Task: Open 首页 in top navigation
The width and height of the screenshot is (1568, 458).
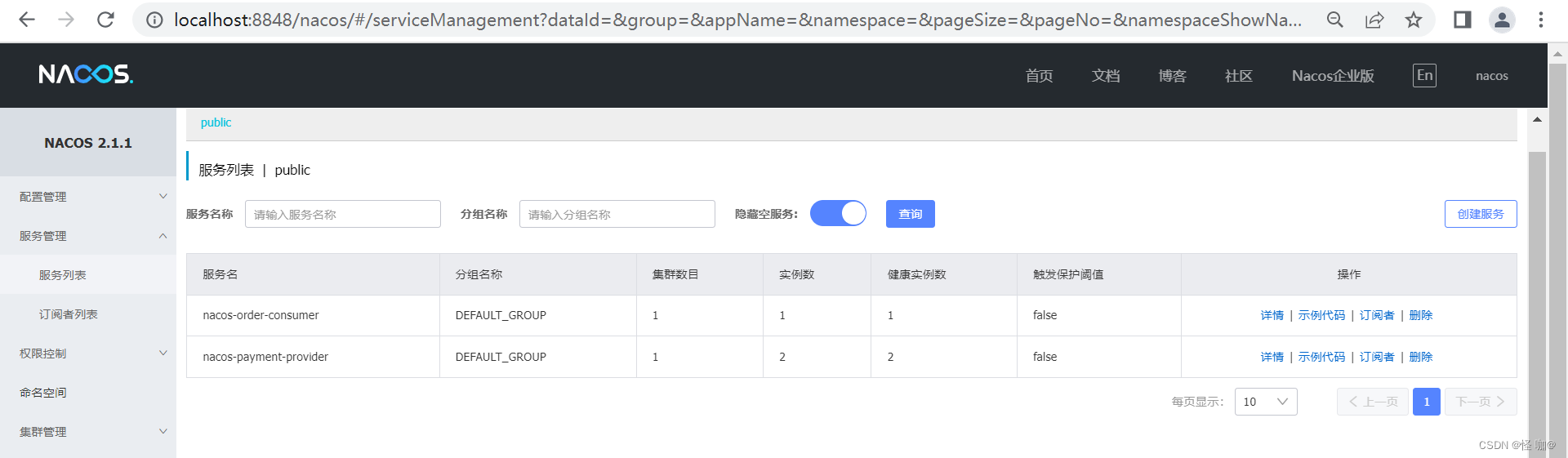Action: point(1040,76)
